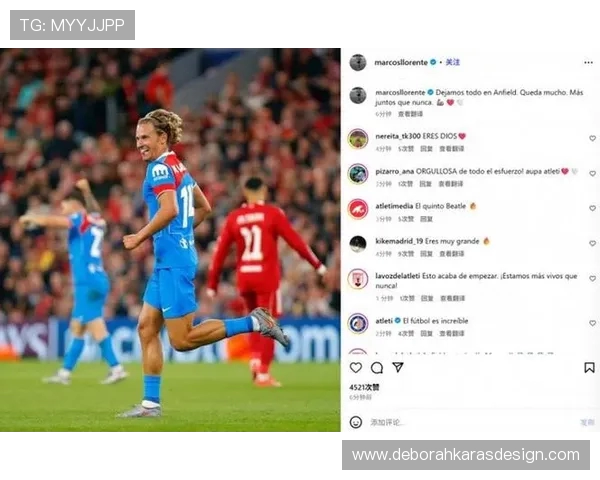The image size is (600, 480).
Task: Open the lavozdelatleti username link
Action: [x=398, y=276]
